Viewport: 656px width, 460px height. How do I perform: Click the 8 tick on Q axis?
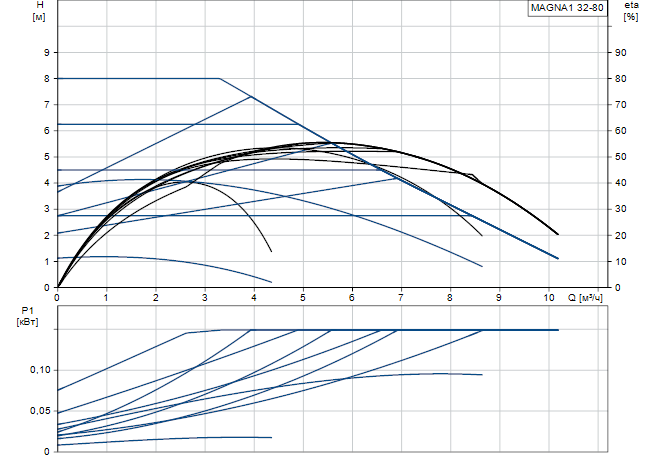click(450, 297)
